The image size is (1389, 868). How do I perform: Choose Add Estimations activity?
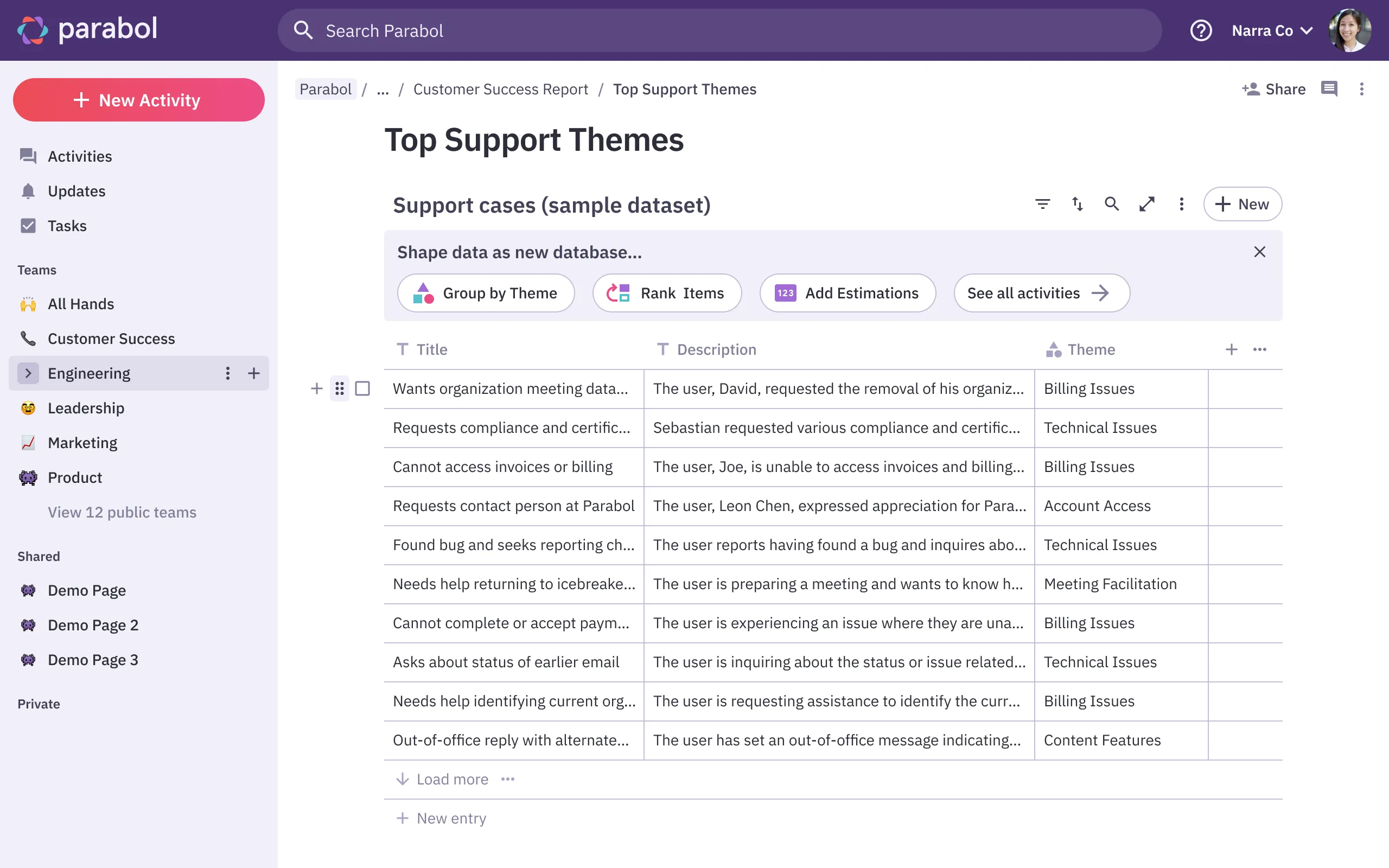(x=847, y=293)
